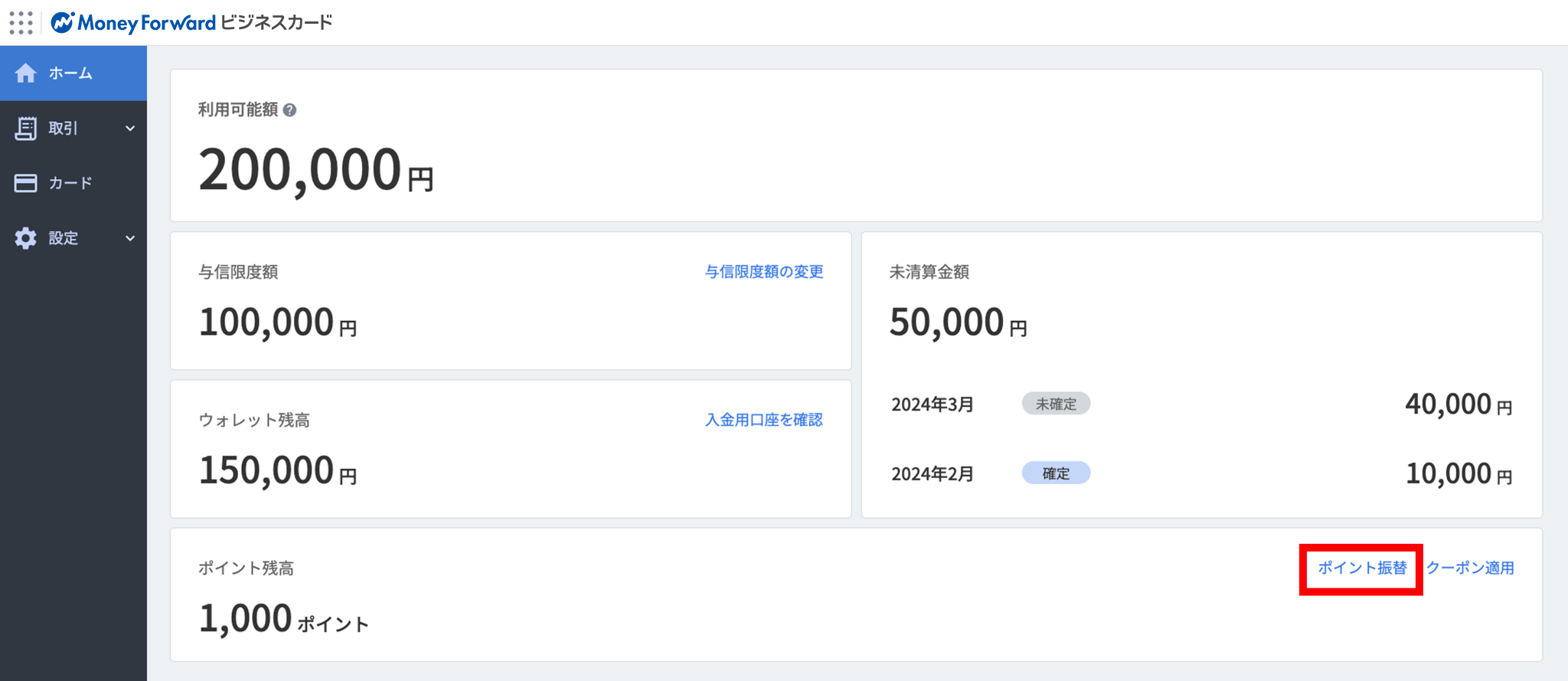Select the 2024年3月 unsettled row
1568x681 pixels.
point(933,404)
